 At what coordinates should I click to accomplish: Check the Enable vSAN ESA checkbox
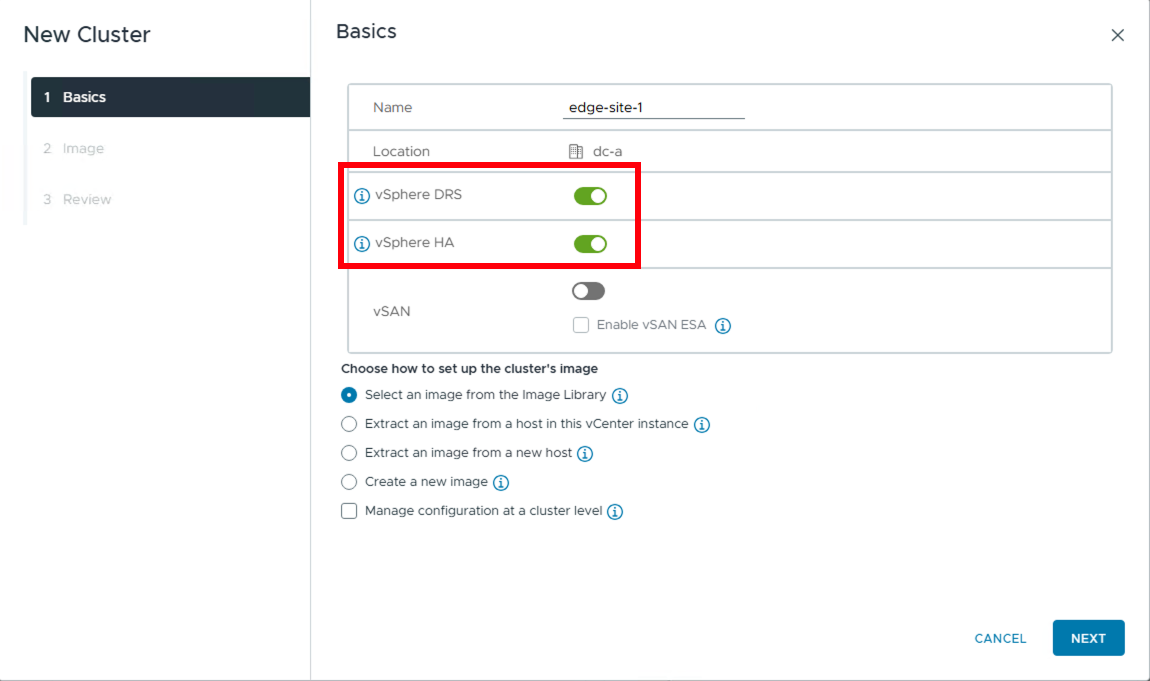(581, 325)
